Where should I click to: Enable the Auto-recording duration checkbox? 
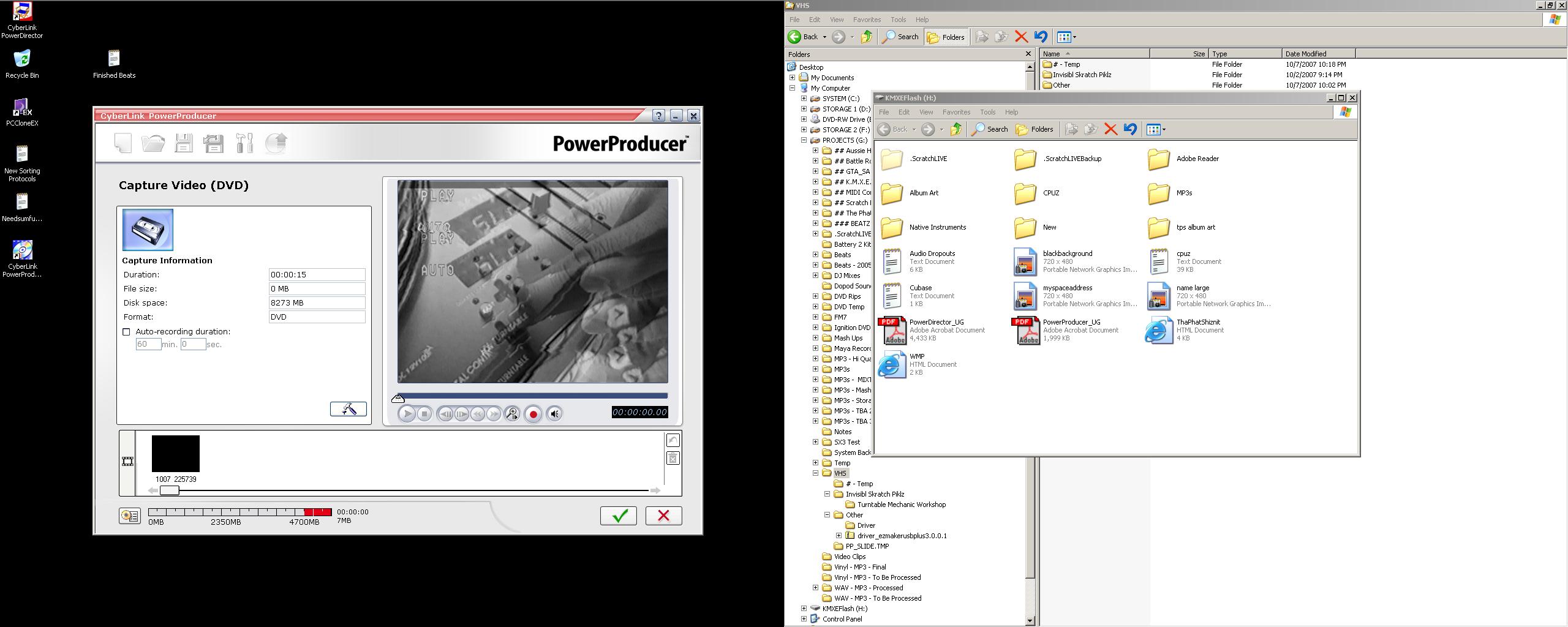127,332
